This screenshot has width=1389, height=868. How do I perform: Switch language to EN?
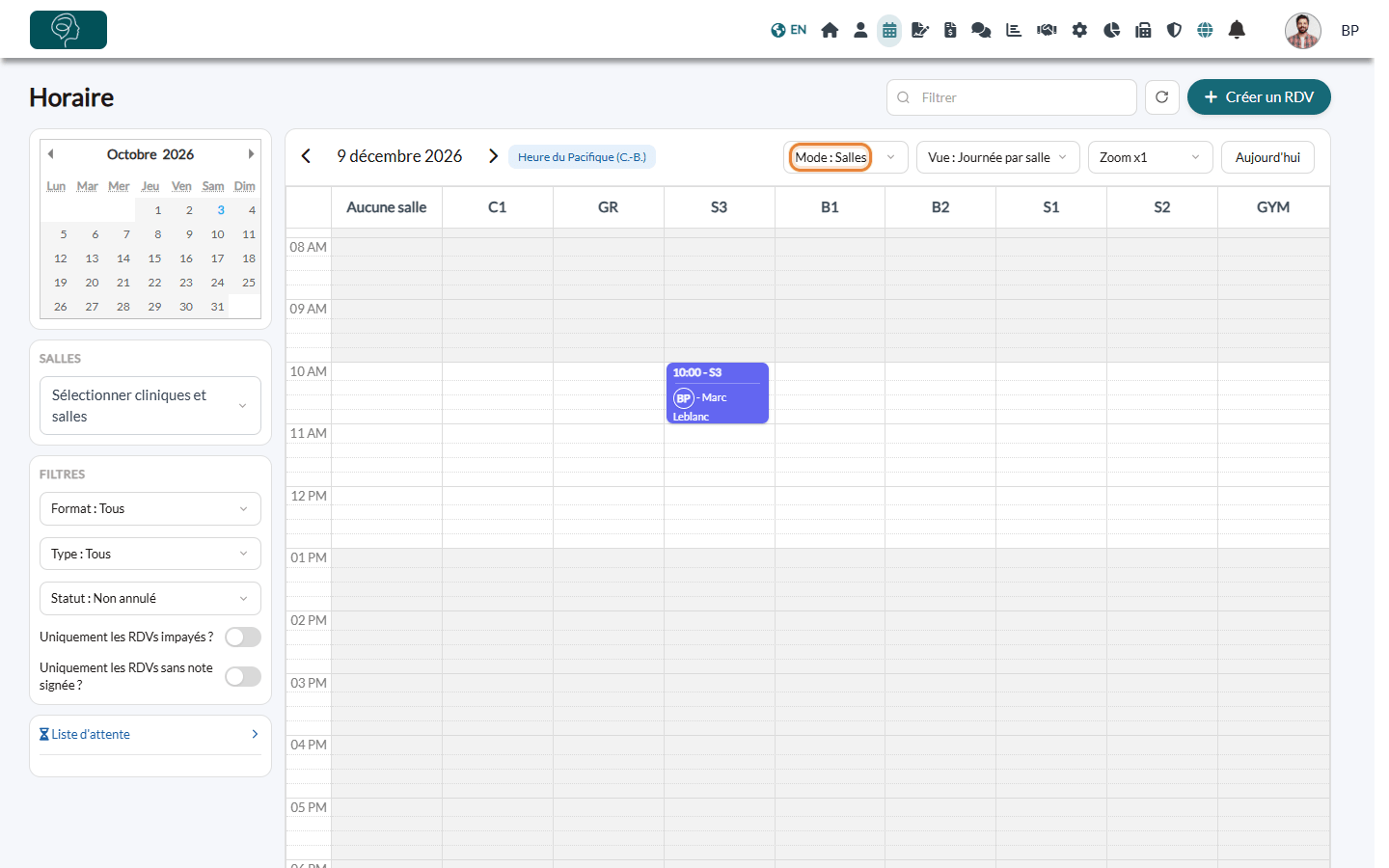tap(789, 30)
